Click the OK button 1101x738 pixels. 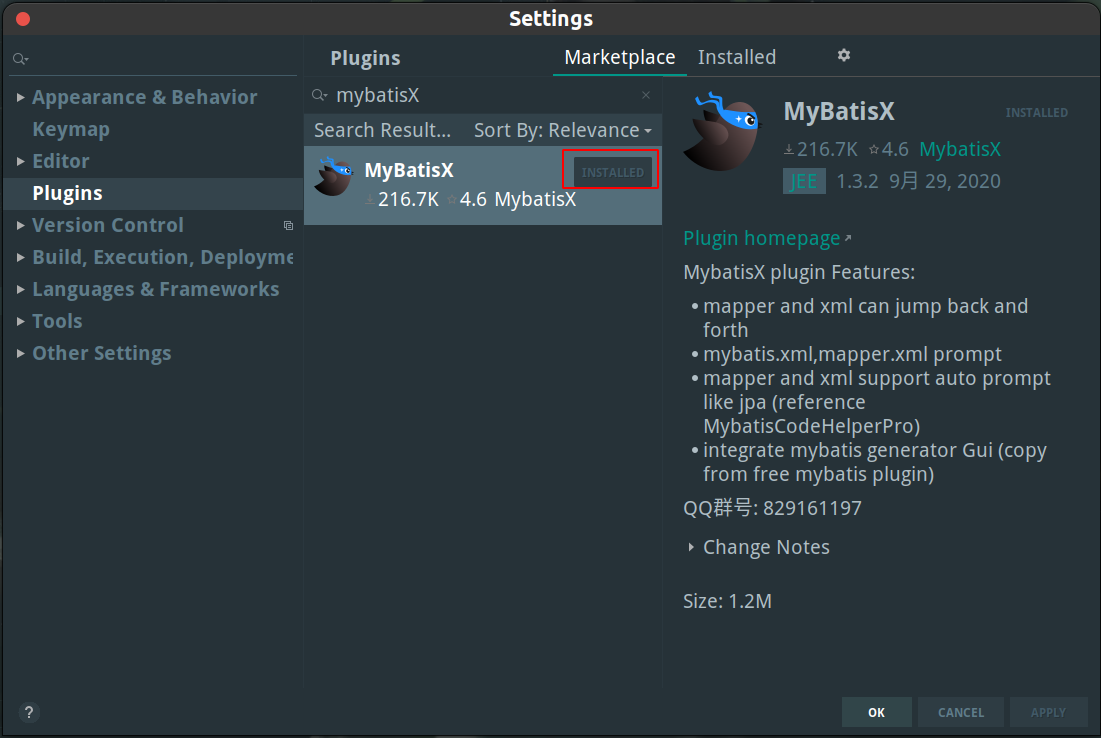pos(876,712)
